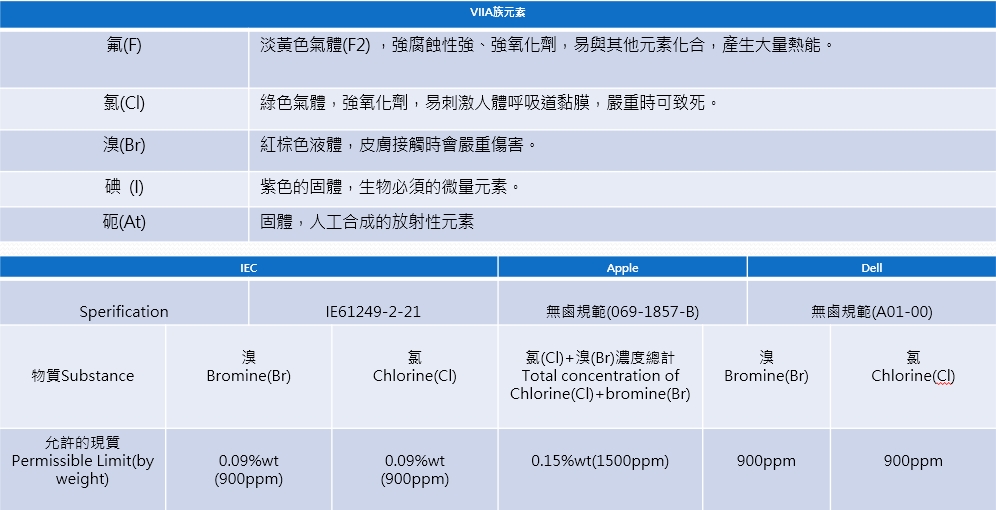Click the 物質Substance row label
The width and height of the screenshot is (996, 510).
[83, 376]
